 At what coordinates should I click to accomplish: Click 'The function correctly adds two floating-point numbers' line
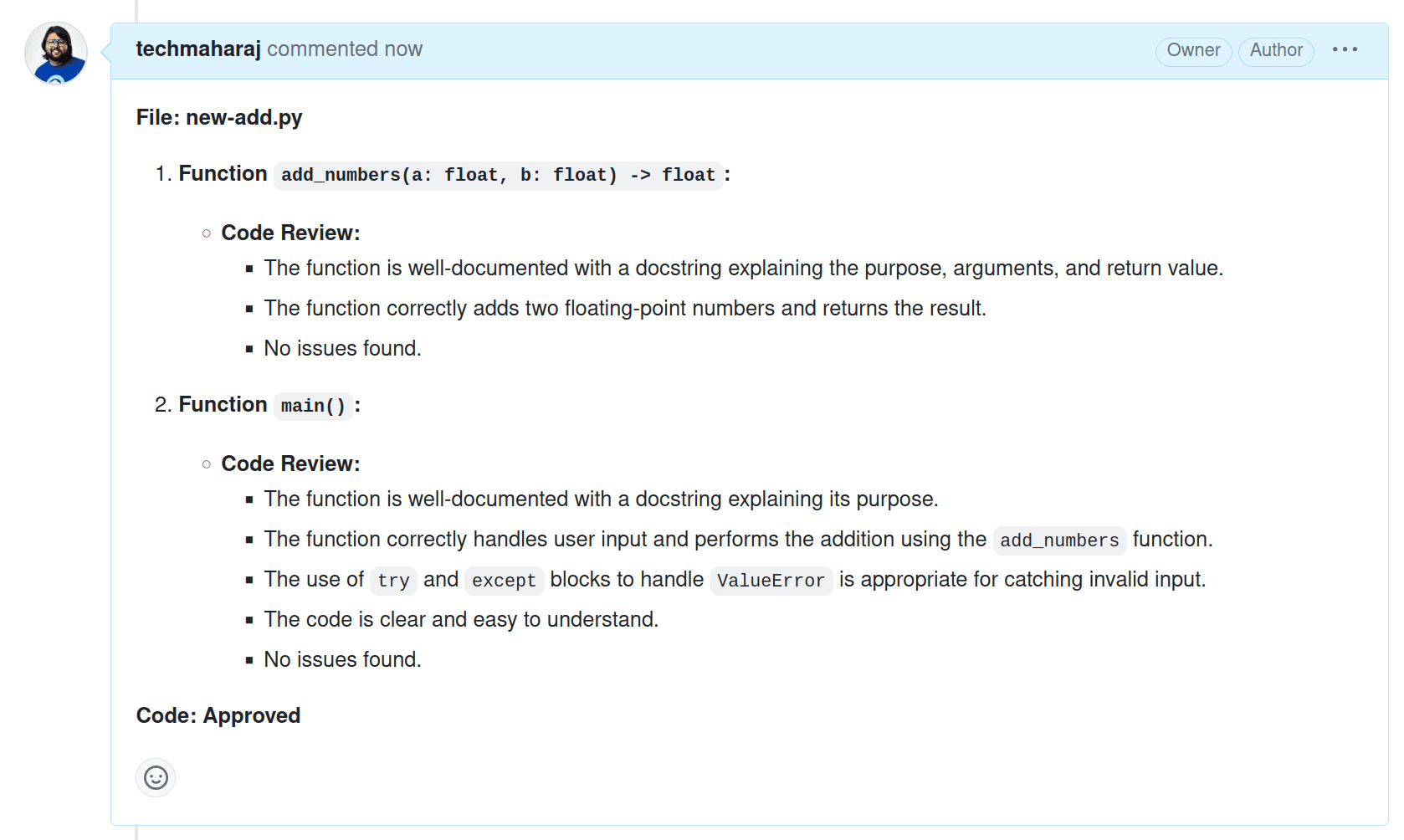pos(625,309)
